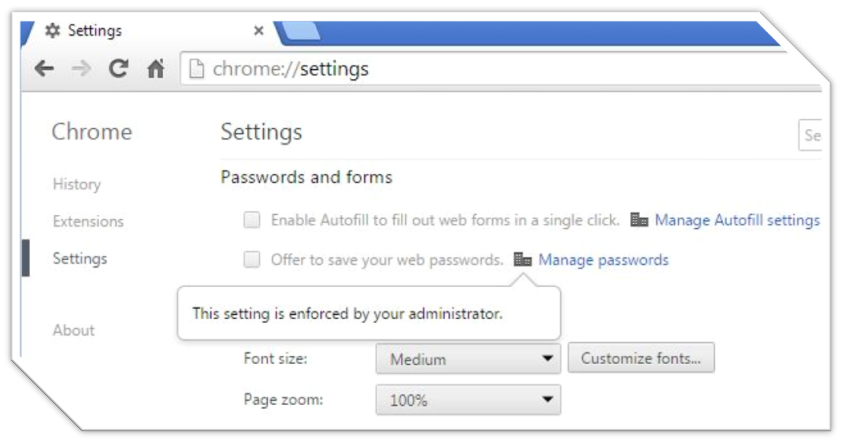The width and height of the screenshot is (843, 443).
Task: Click the page icon in address bar
Action: coord(197,69)
